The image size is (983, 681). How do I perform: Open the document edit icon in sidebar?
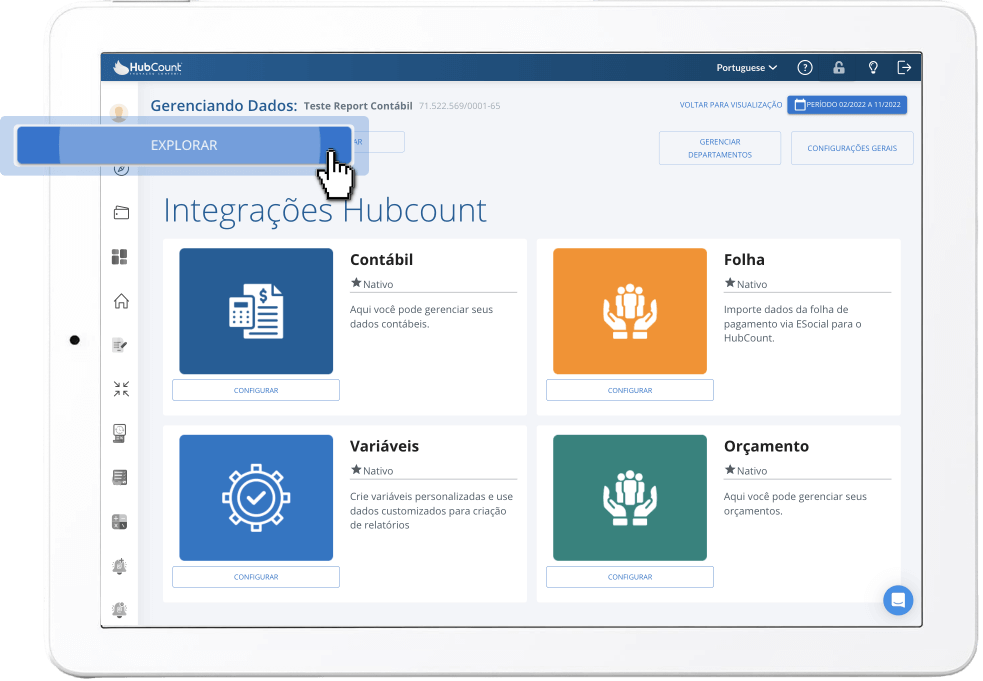coord(120,346)
